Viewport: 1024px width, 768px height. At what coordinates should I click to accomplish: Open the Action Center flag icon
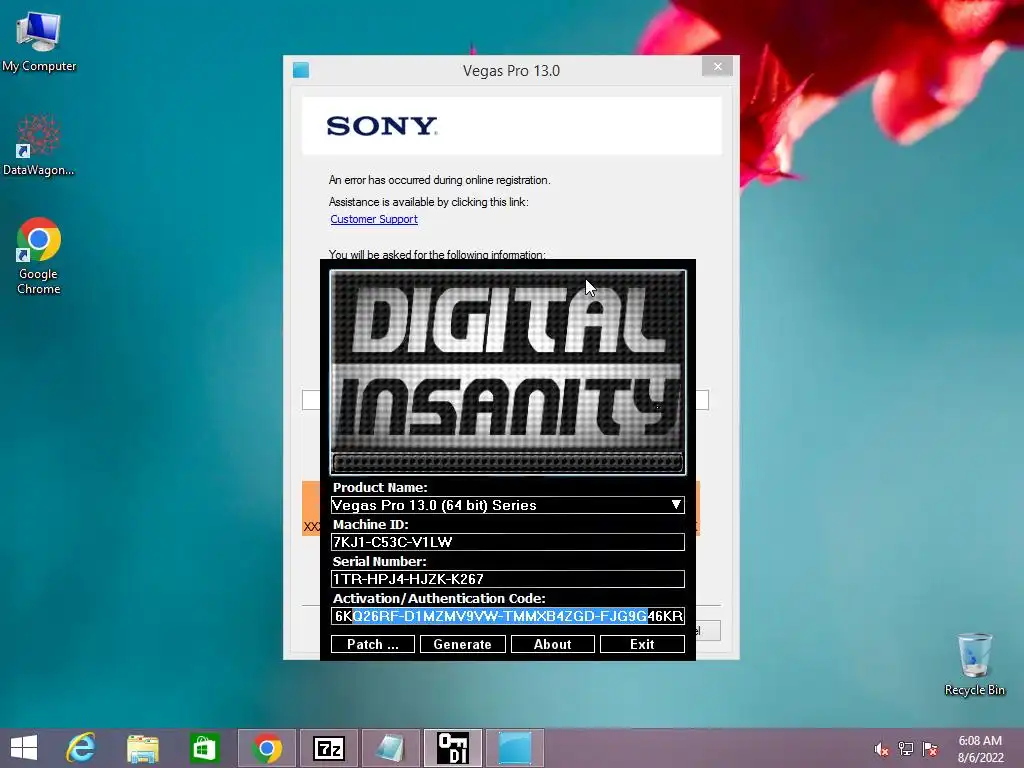coord(930,749)
